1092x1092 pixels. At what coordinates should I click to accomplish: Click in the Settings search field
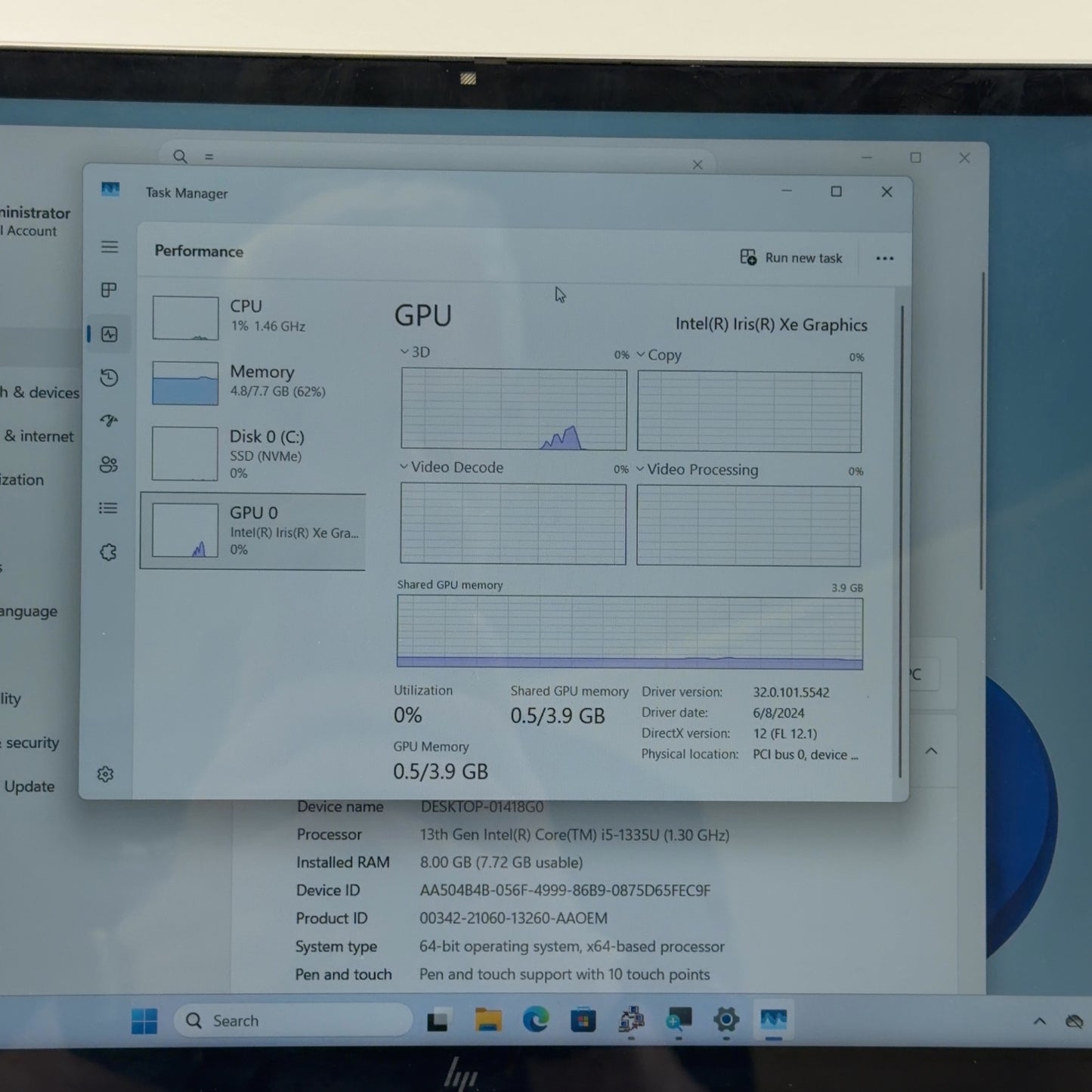[438, 159]
